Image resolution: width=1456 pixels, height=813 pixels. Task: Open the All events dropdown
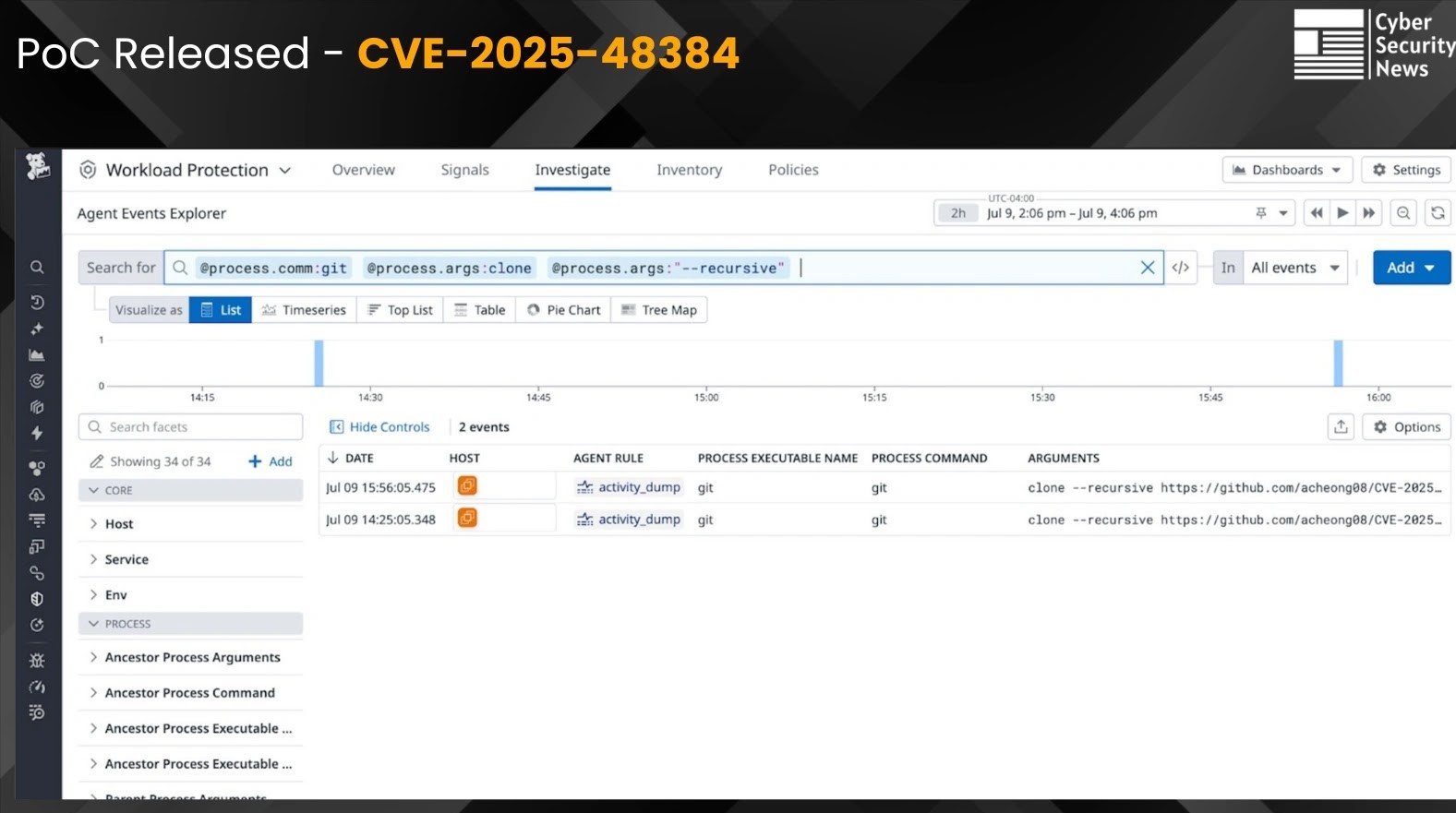1295,268
